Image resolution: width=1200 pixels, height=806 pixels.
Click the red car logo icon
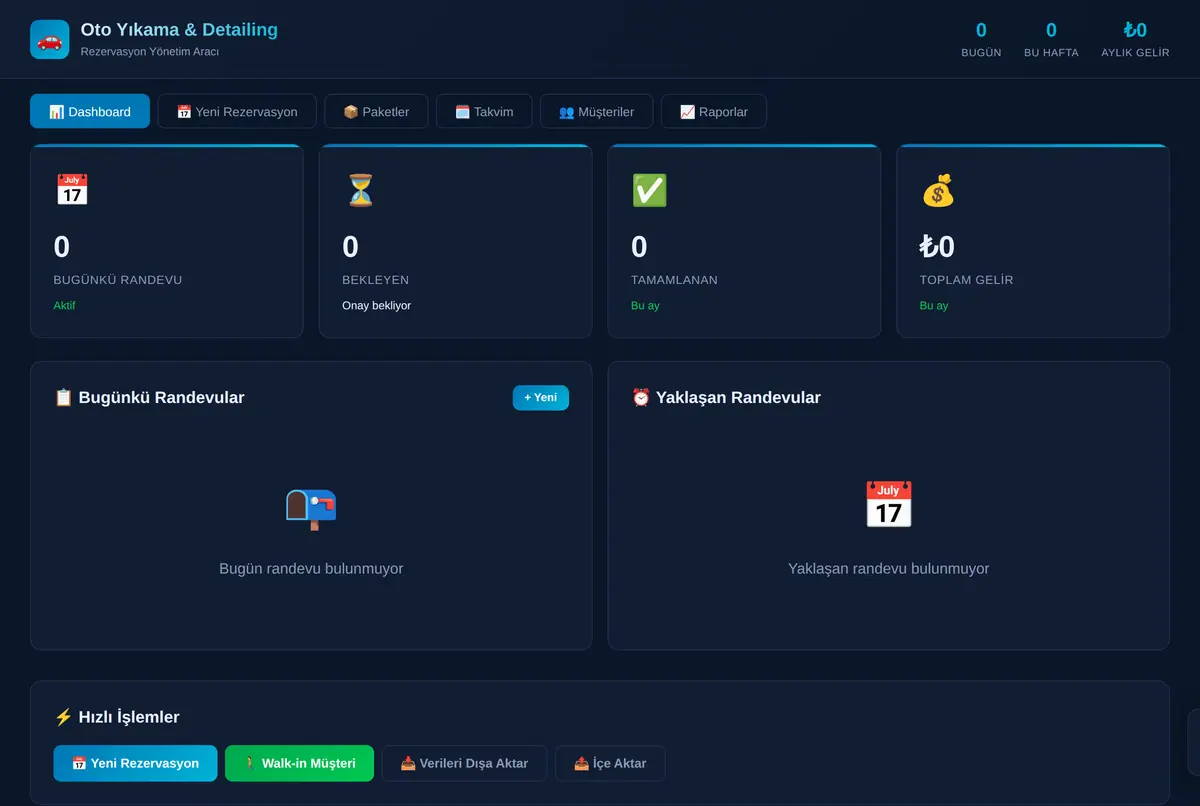(50, 40)
